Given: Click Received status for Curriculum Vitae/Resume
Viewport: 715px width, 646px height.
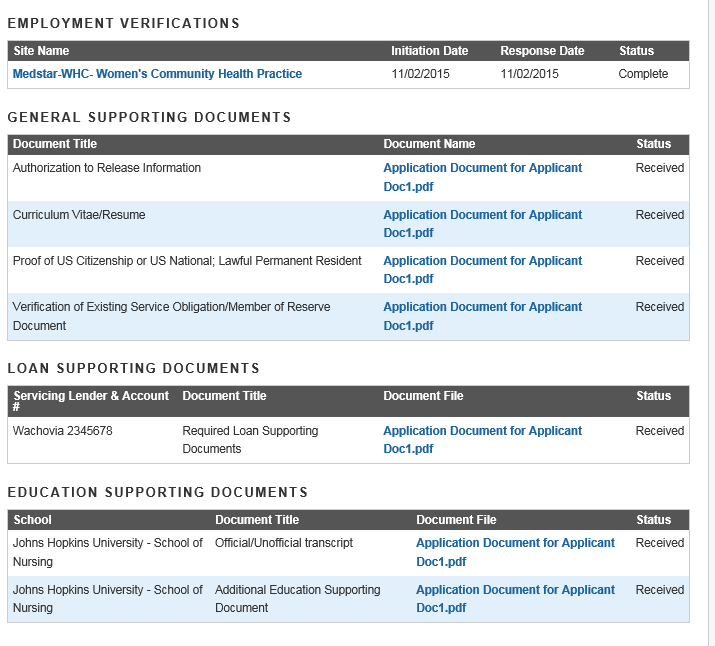Looking at the screenshot, I should coord(660,215).
